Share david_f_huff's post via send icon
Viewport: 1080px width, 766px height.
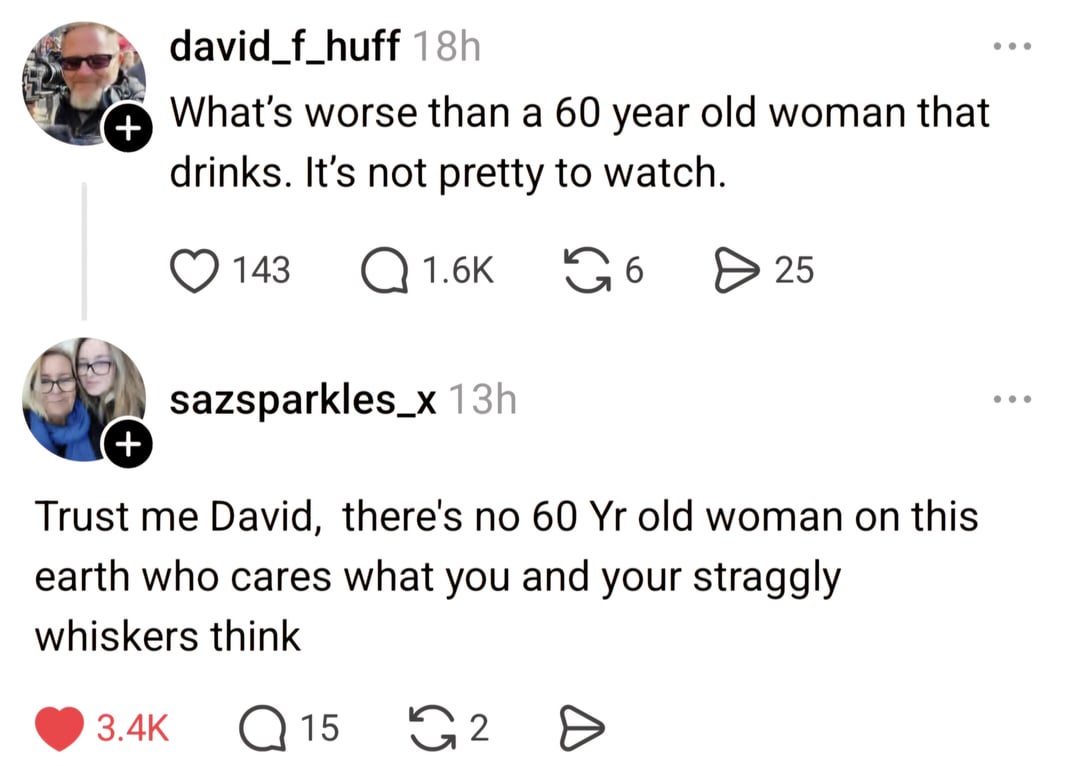click(736, 270)
